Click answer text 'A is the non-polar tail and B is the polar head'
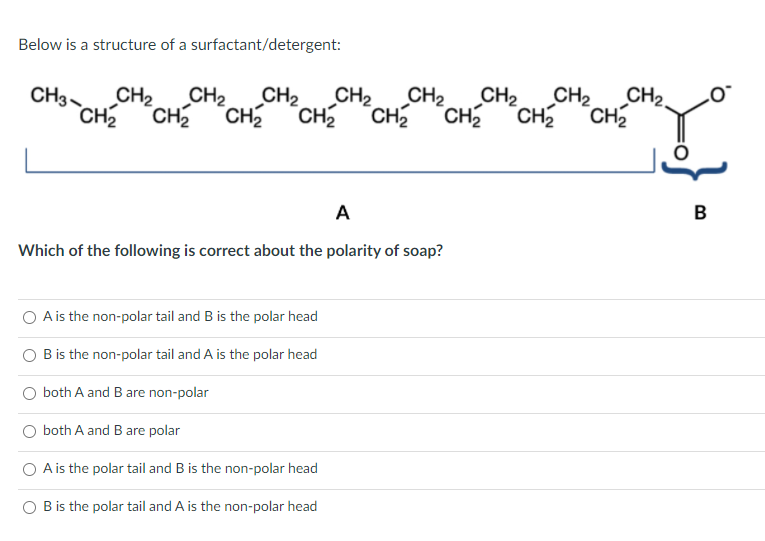 [180, 317]
